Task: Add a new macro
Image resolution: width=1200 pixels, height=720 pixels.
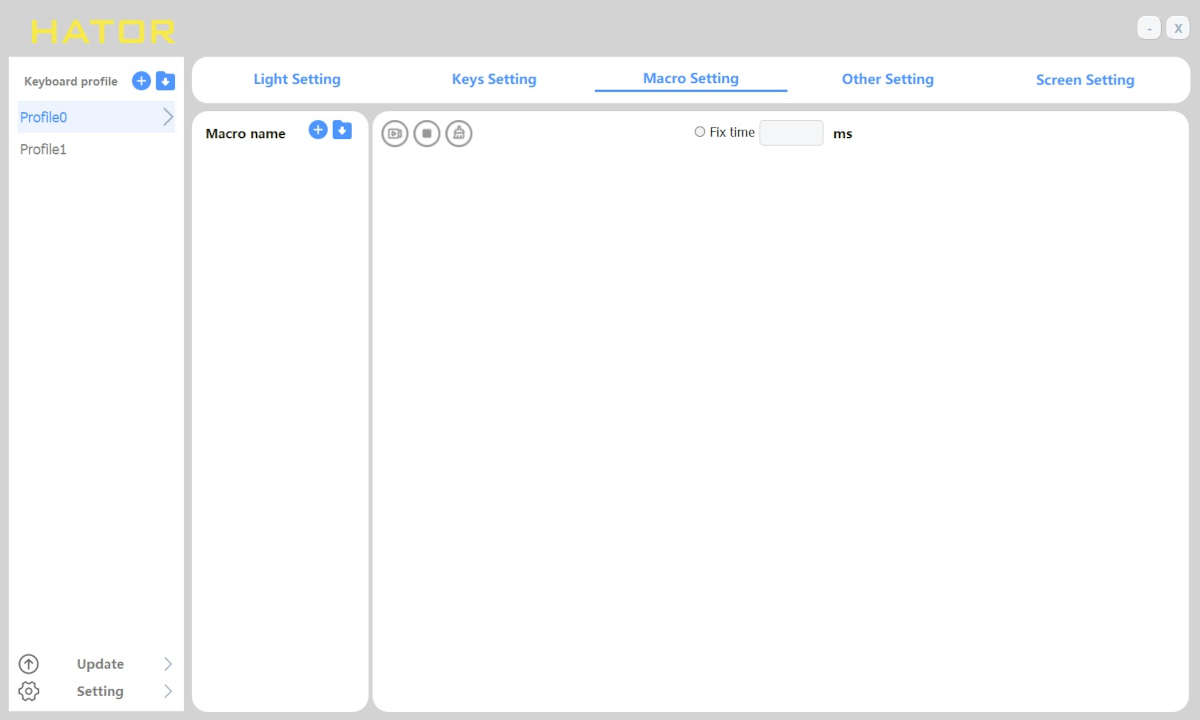Action: 318,129
